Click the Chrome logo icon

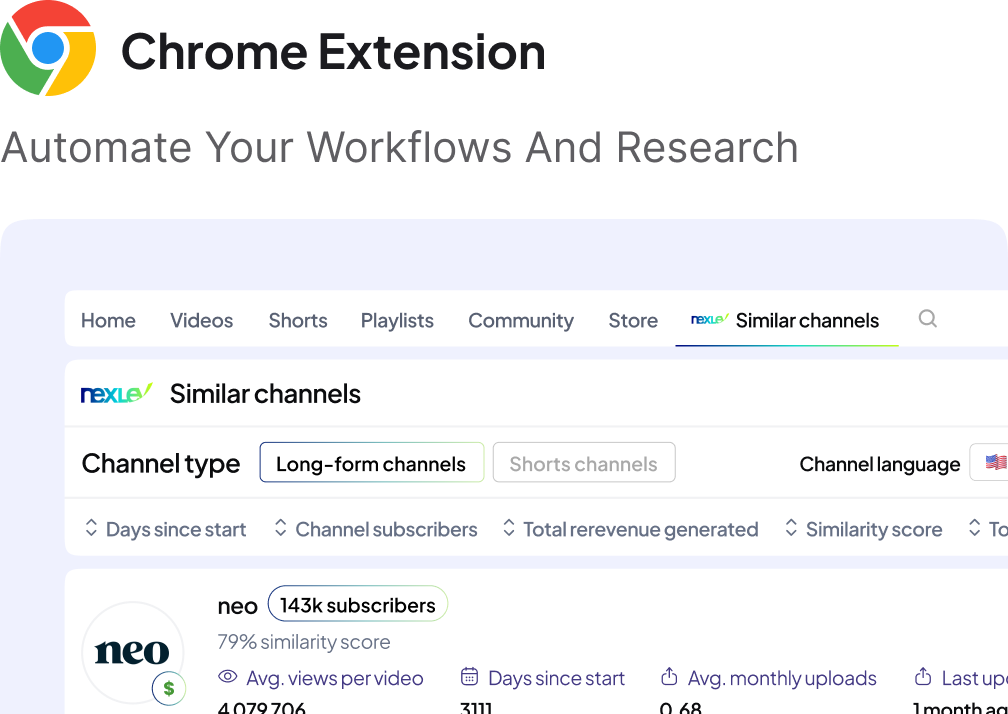[x=48, y=48]
